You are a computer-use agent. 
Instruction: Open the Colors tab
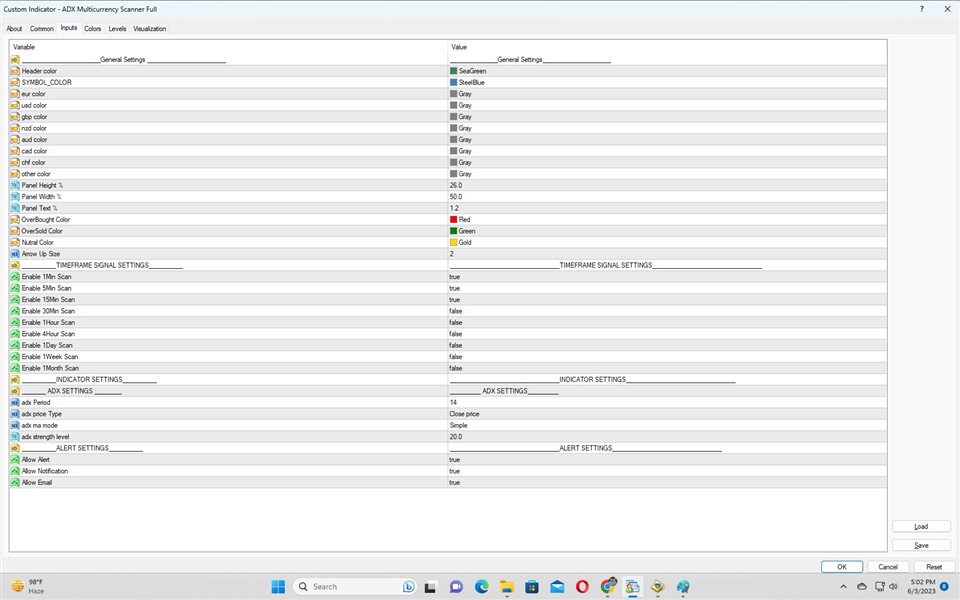coord(93,29)
